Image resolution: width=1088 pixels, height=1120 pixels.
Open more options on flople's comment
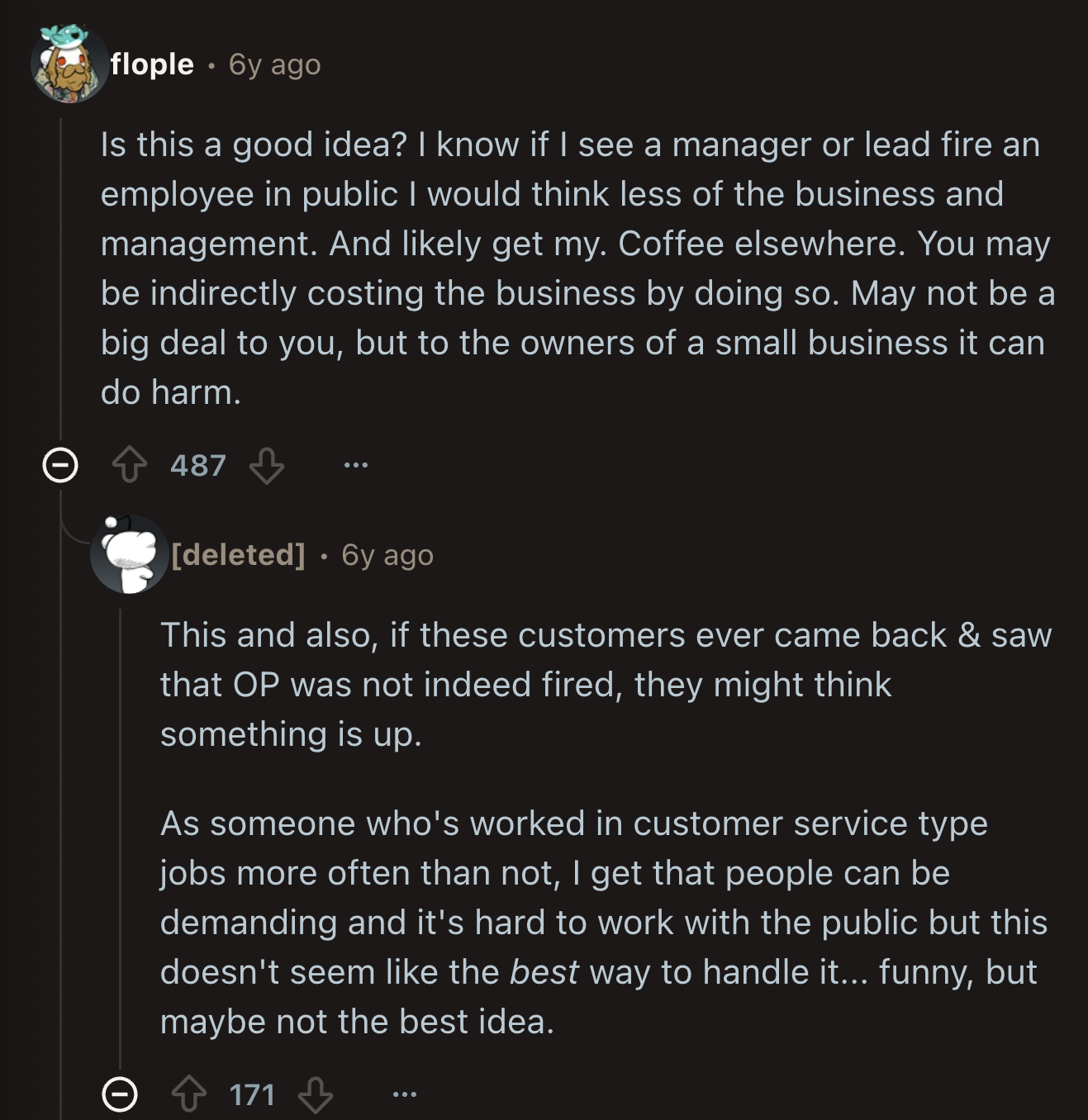click(x=356, y=465)
